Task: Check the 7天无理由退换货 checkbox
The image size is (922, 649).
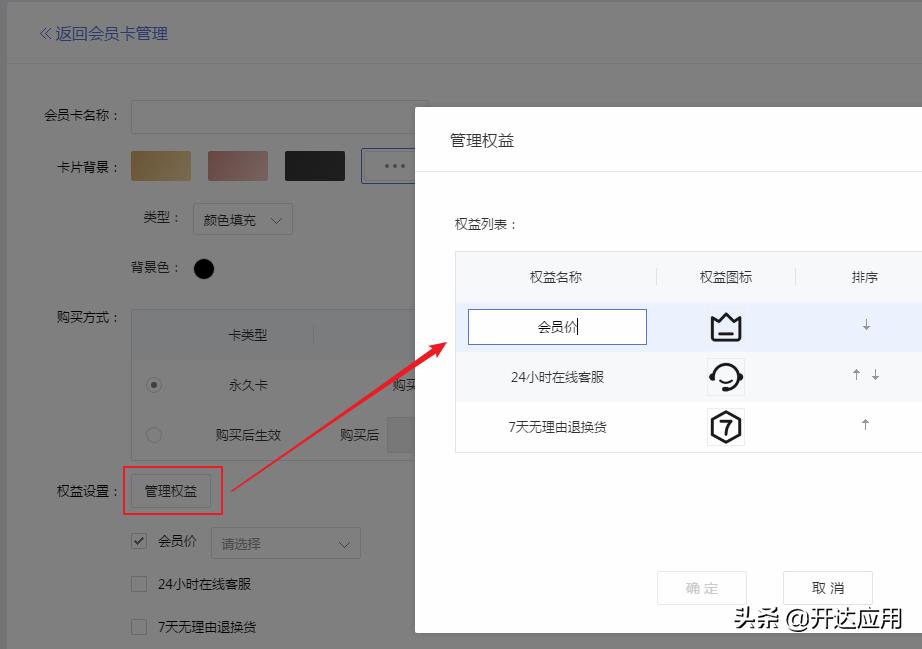Action: [138, 626]
